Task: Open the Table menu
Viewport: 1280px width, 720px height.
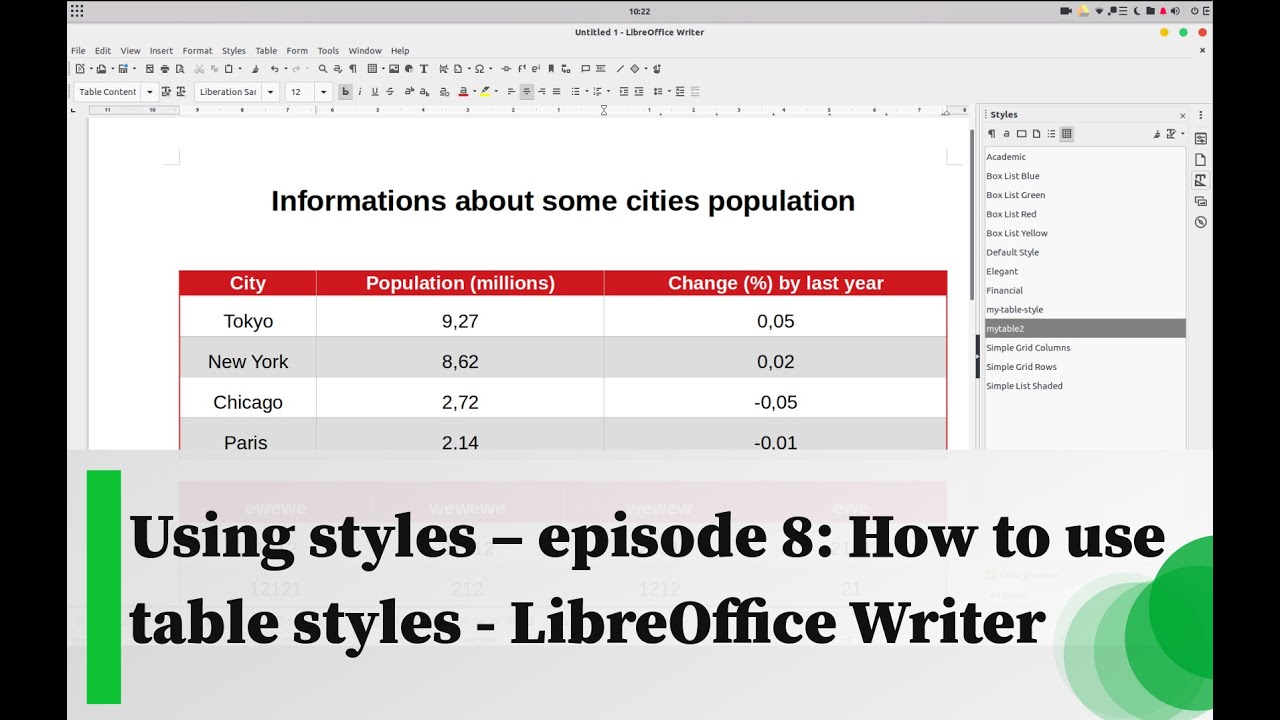Action: [266, 51]
